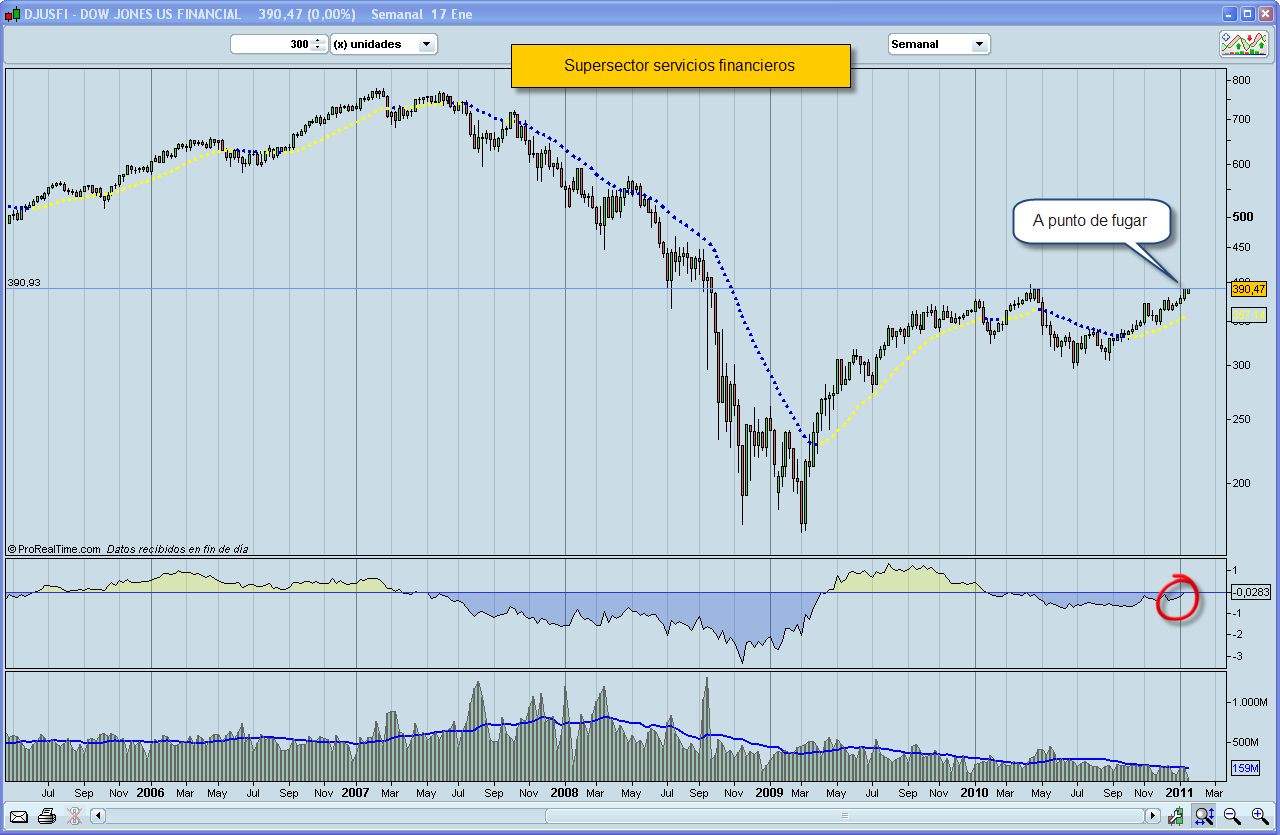The height and width of the screenshot is (835, 1280).
Task: Open chart settings via the candlestick wrench icon
Action: click(x=1176, y=816)
